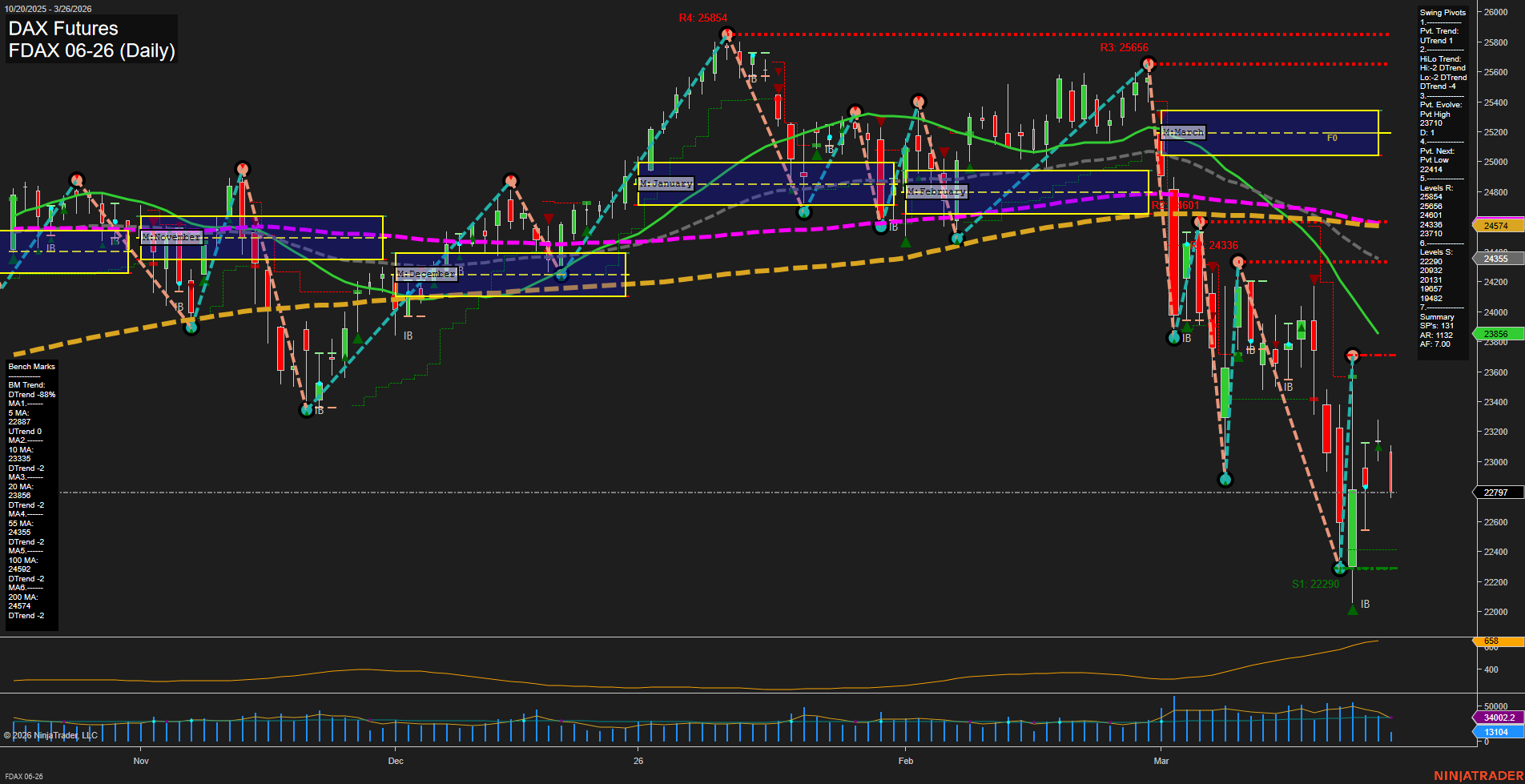Screen dimensions: 1525x784
Task: Click the swing pivot high marker at R4
Action: point(726,34)
